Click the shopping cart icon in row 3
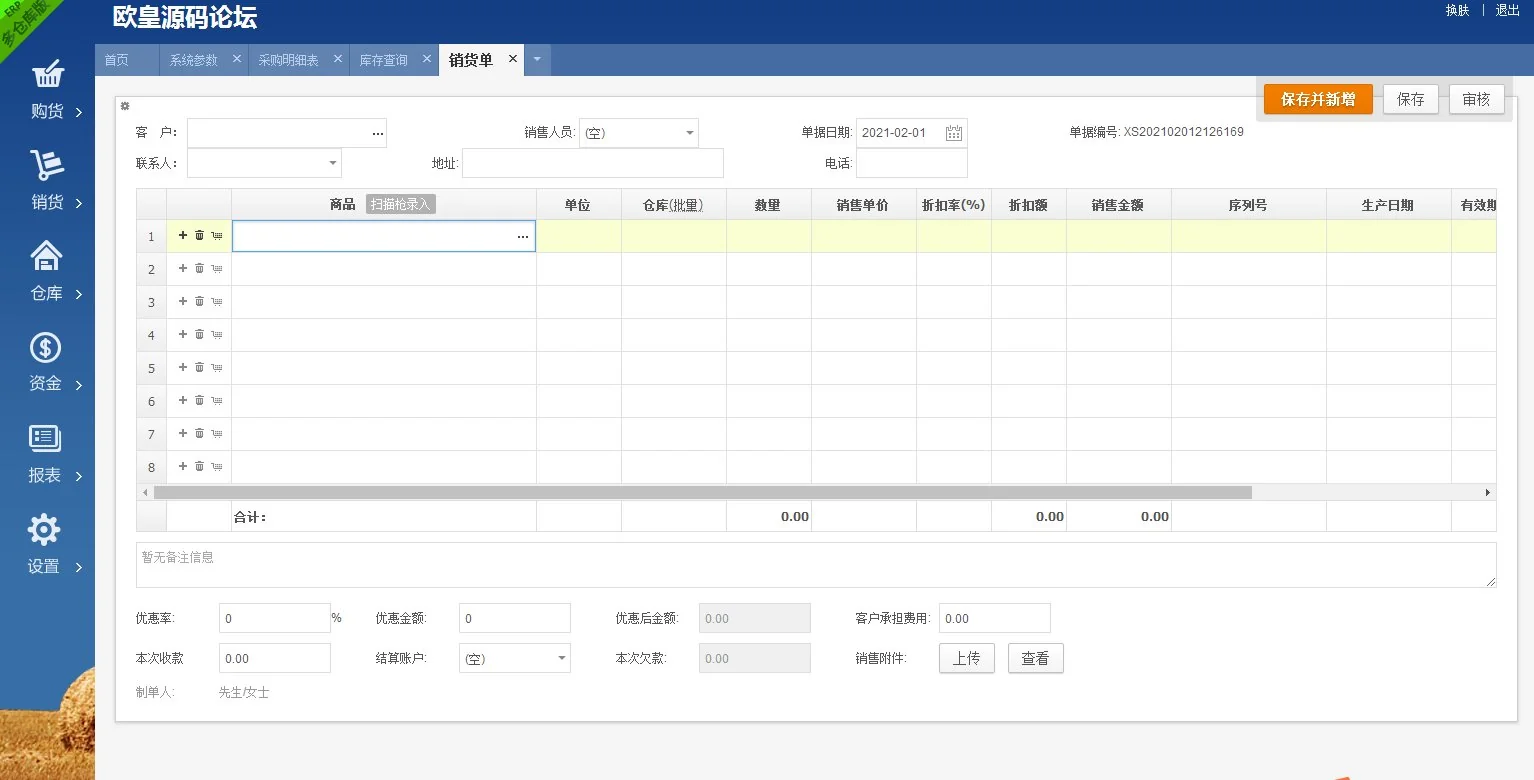Viewport: 1534px width, 780px height. 216,301
